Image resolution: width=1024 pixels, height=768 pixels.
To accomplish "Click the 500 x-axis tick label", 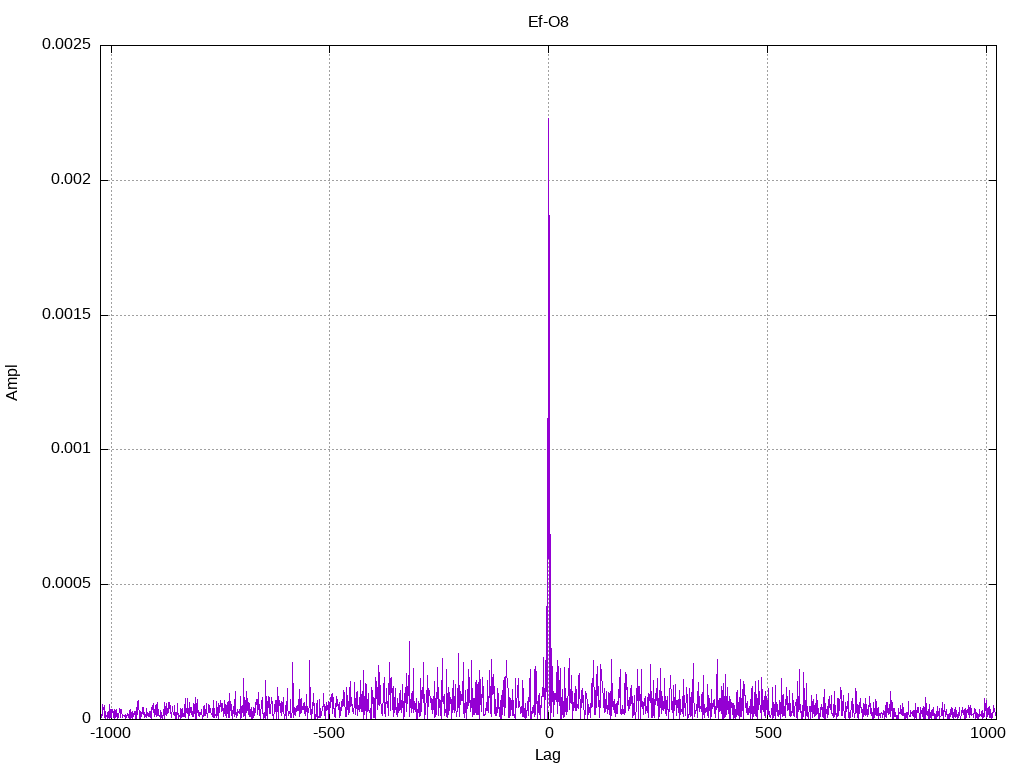I will point(768,733).
